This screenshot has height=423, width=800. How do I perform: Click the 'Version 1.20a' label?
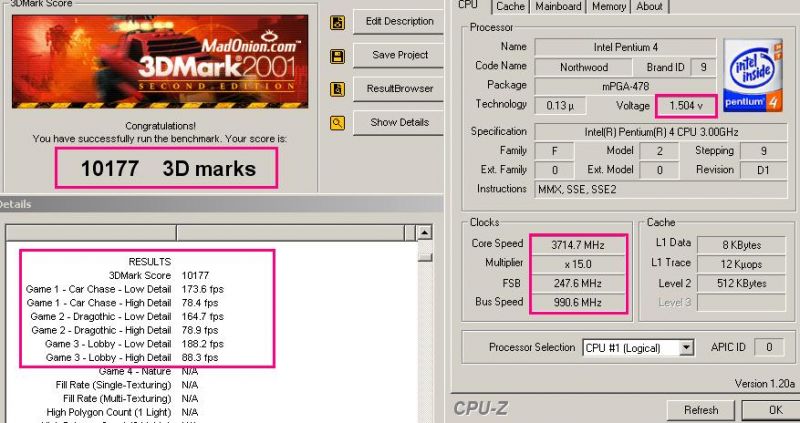click(764, 384)
